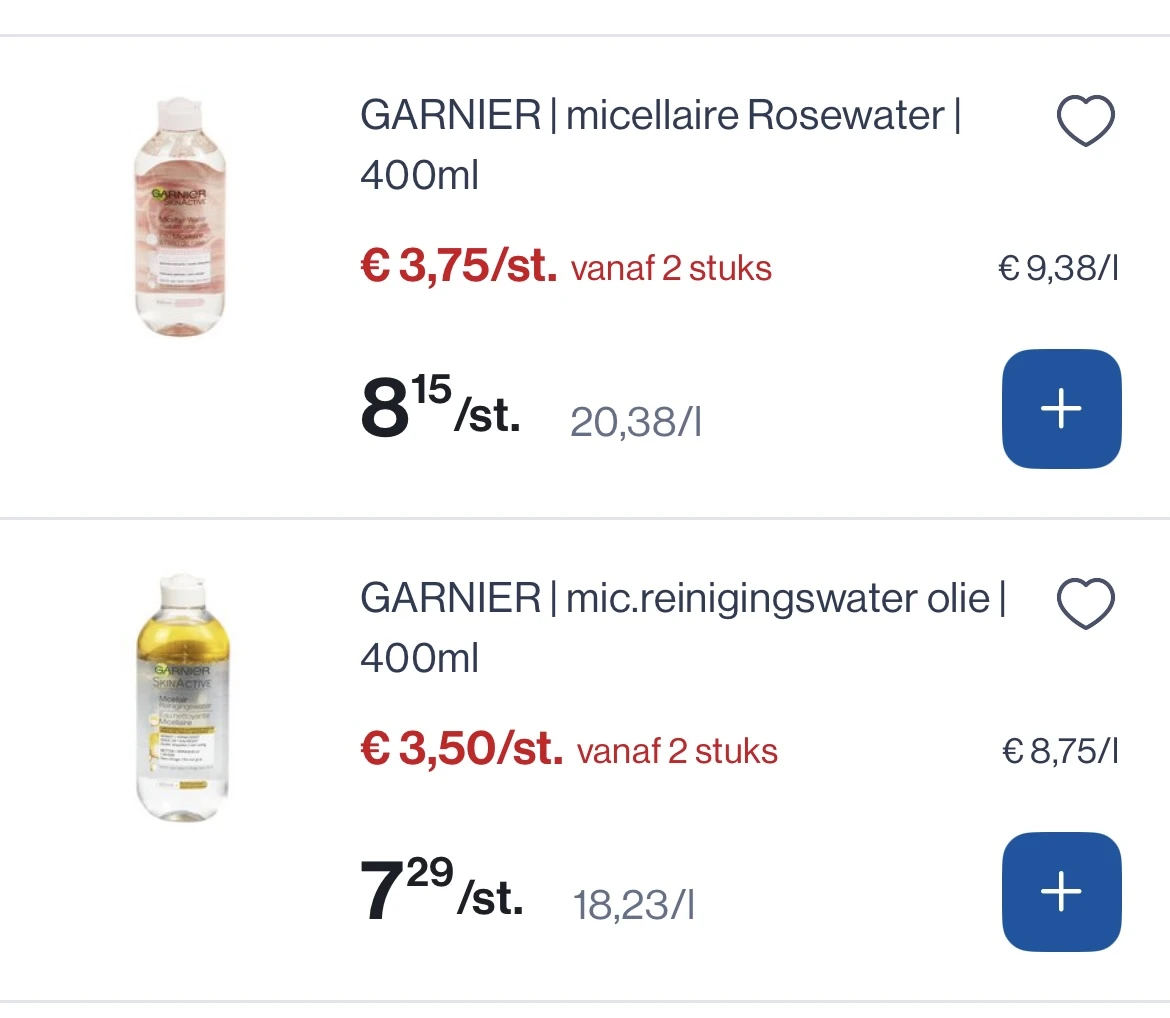Open GARNIER micellaire Rosewater product title
The image size is (1170, 1018).
click(x=660, y=117)
